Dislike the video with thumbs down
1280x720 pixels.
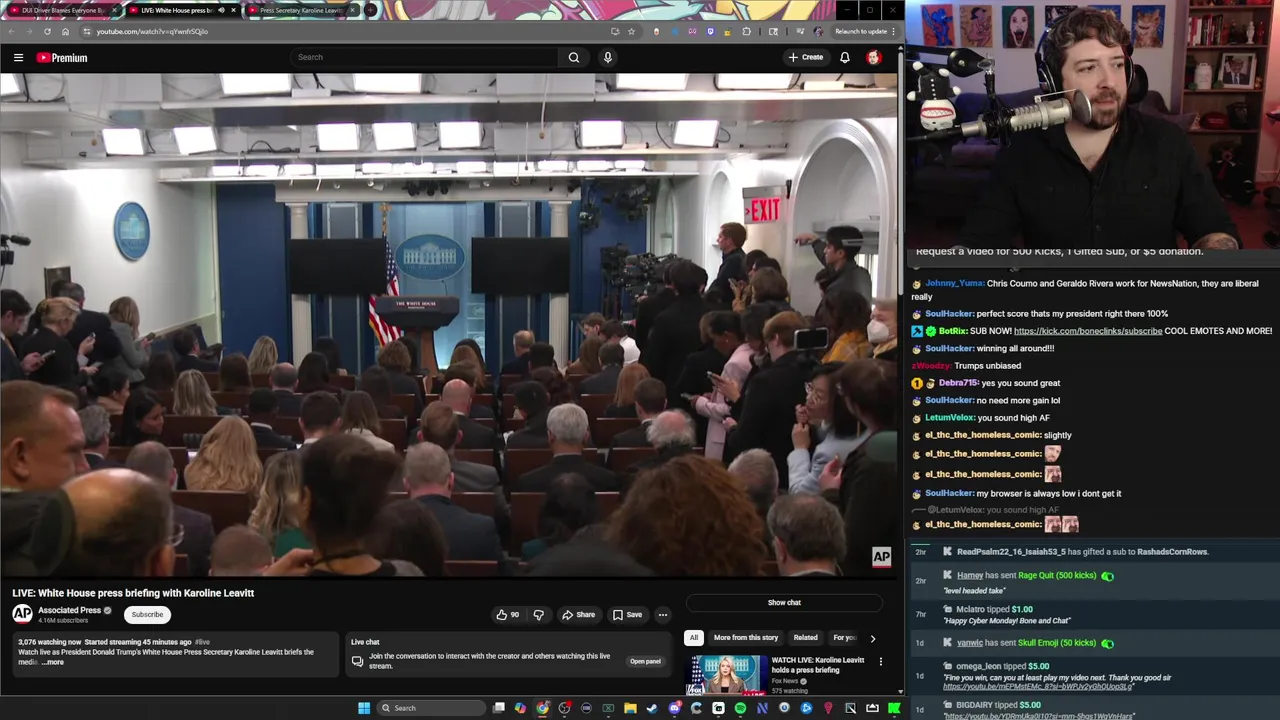(x=538, y=614)
